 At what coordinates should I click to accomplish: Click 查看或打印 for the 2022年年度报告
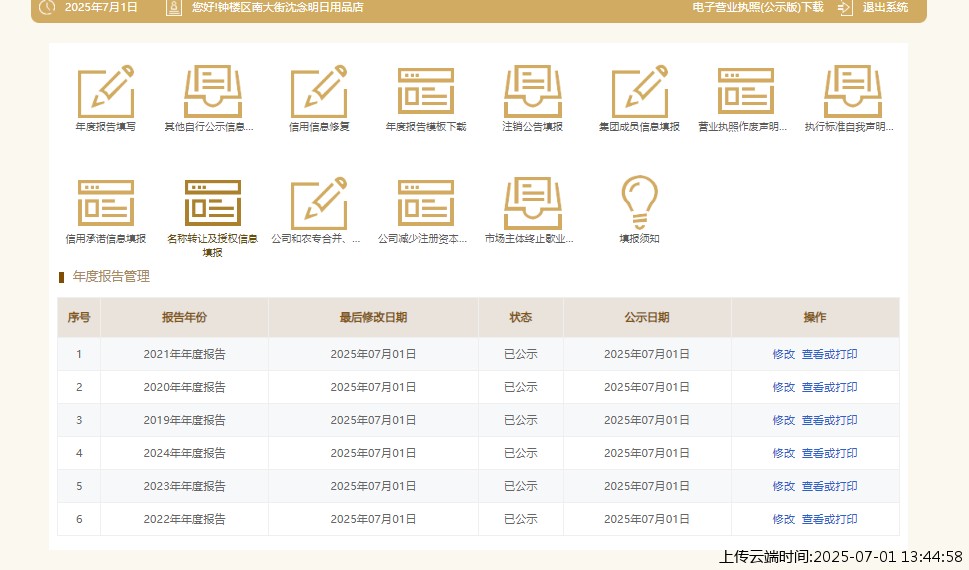pos(829,519)
